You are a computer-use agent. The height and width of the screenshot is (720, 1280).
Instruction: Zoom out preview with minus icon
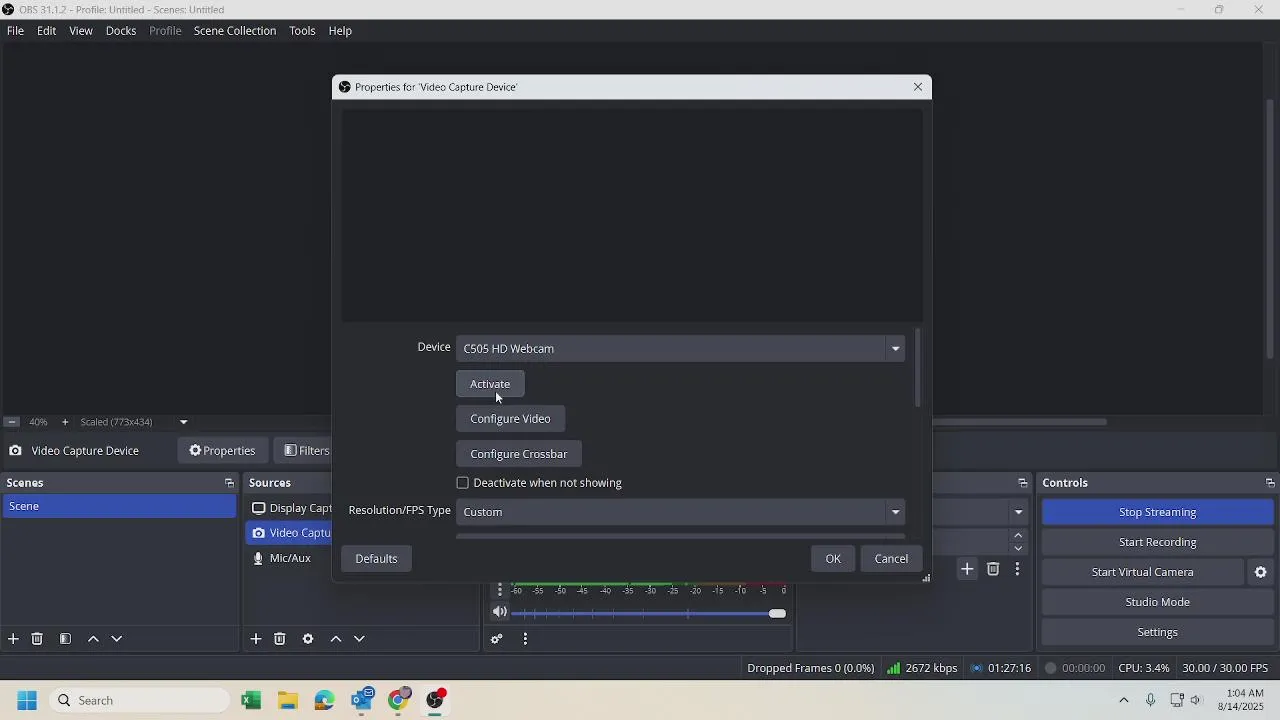pyautogui.click(x=12, y=422)
